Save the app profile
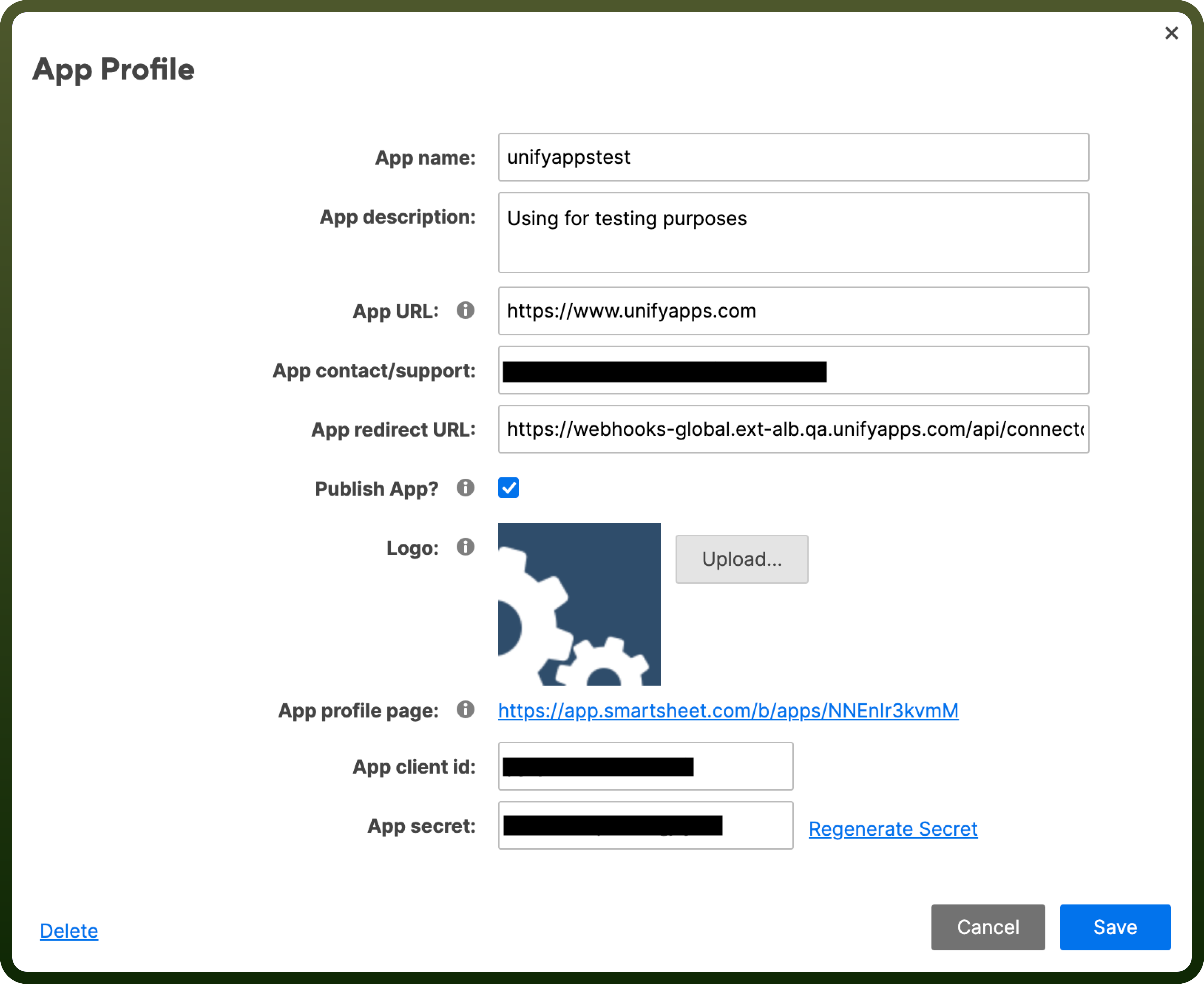The width and height of the screenshot is (1204, 984). click(x=1115, y=927)
